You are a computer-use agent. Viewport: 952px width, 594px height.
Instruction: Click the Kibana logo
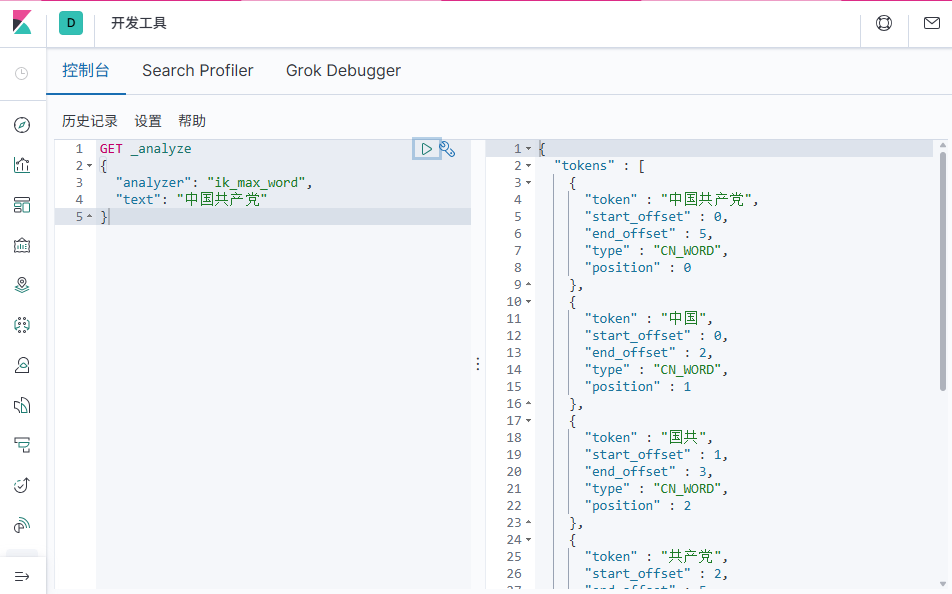[22, 22]
